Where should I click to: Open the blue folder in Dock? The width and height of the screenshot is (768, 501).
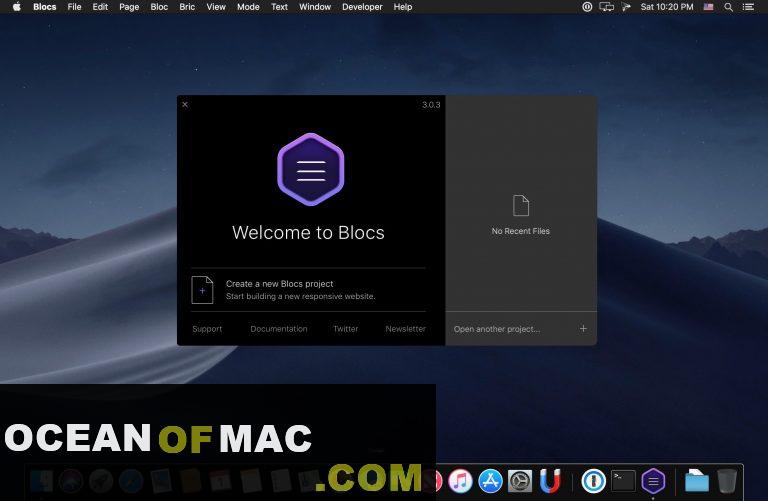(696, 481)
